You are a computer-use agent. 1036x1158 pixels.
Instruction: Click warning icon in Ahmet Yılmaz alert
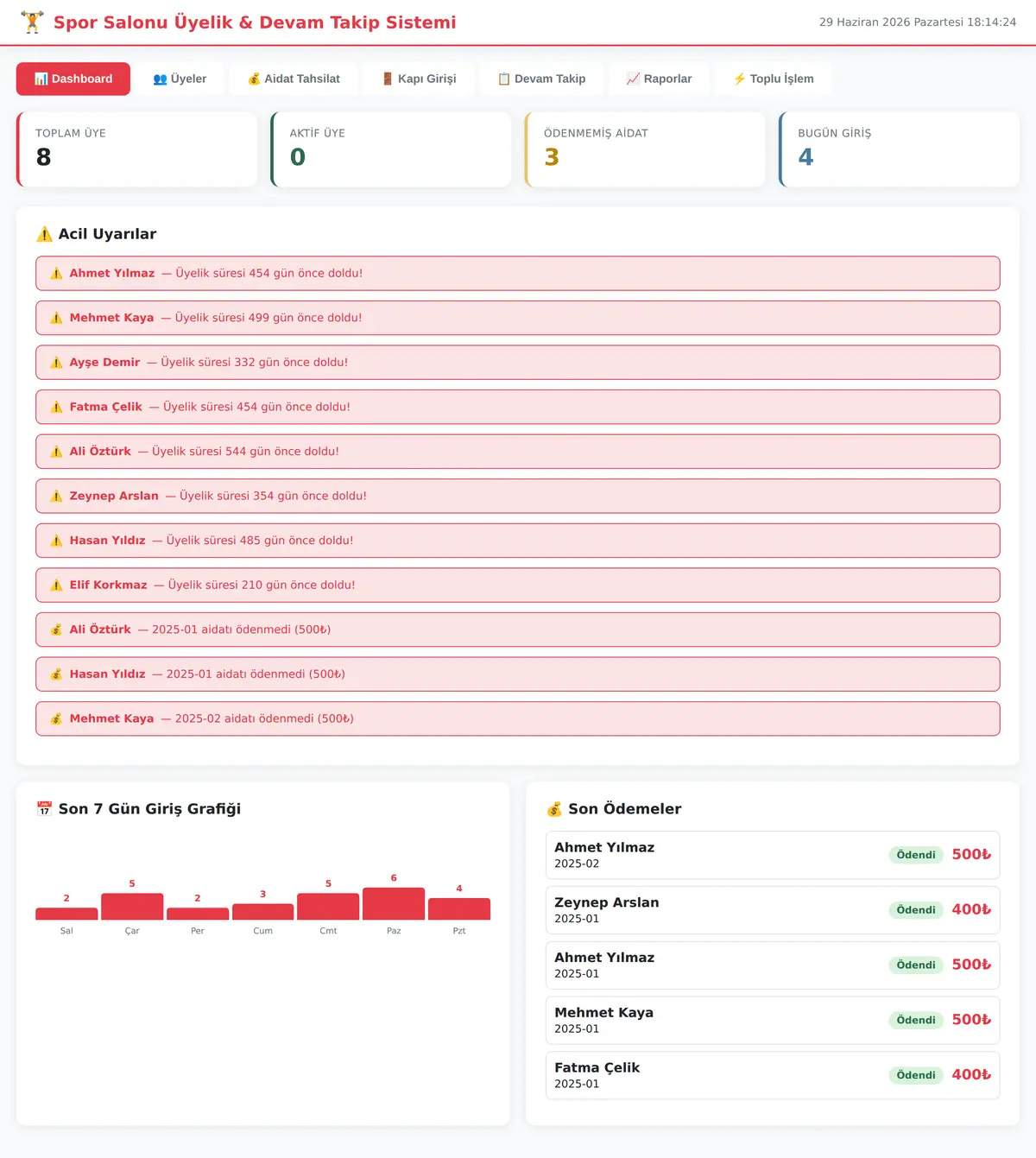[56, 274]
